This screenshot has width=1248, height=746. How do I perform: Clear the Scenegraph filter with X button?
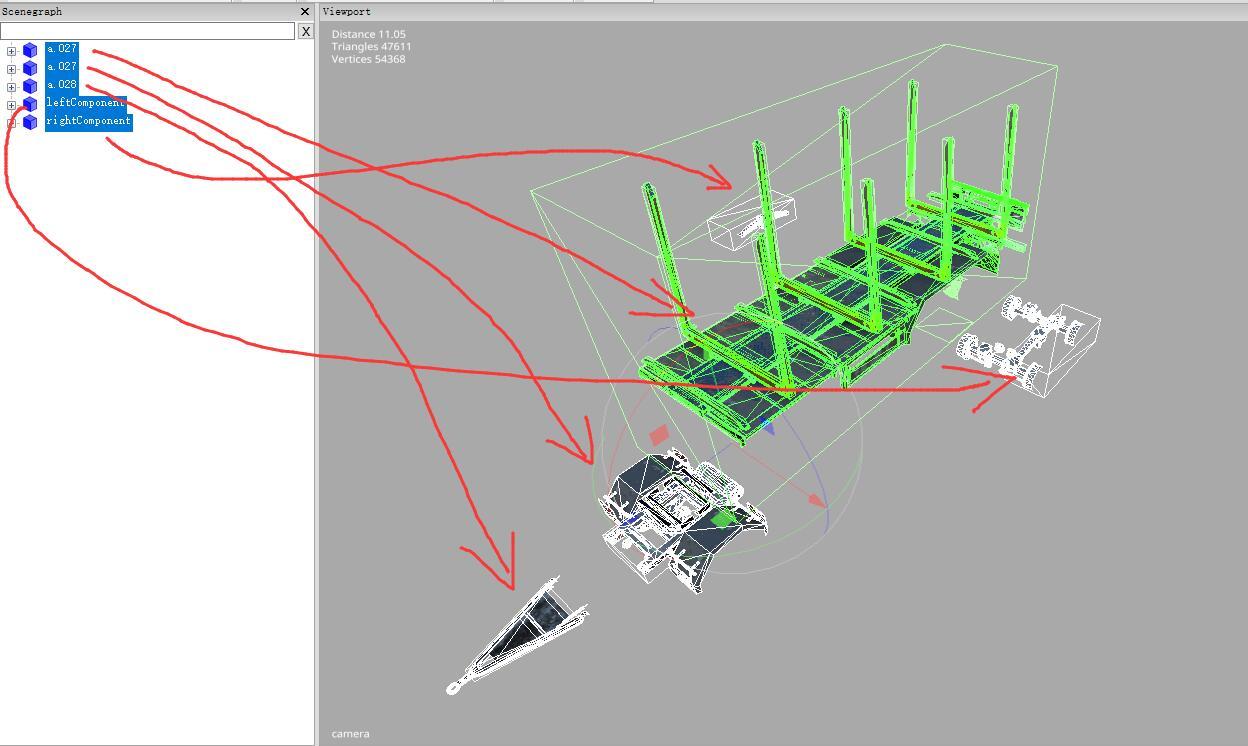click(305, 31)
